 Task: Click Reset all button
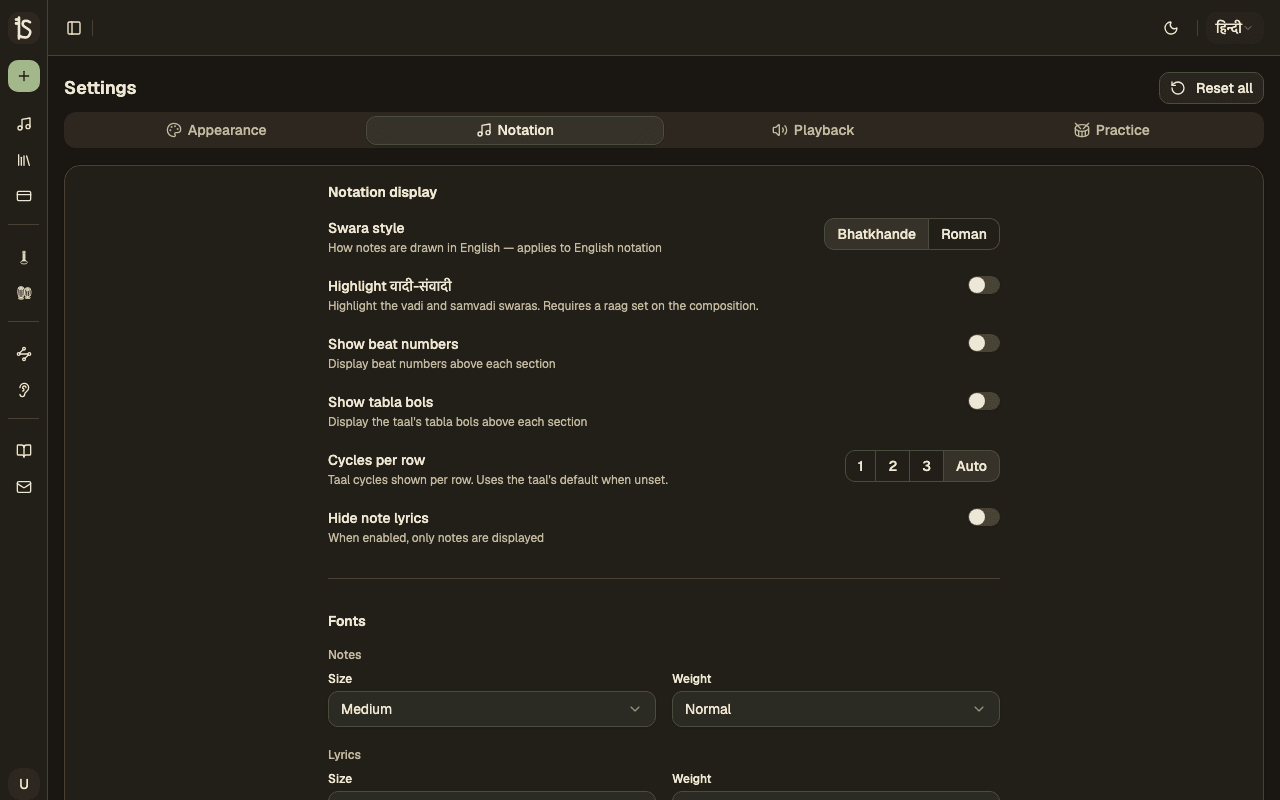[1211, 88]
